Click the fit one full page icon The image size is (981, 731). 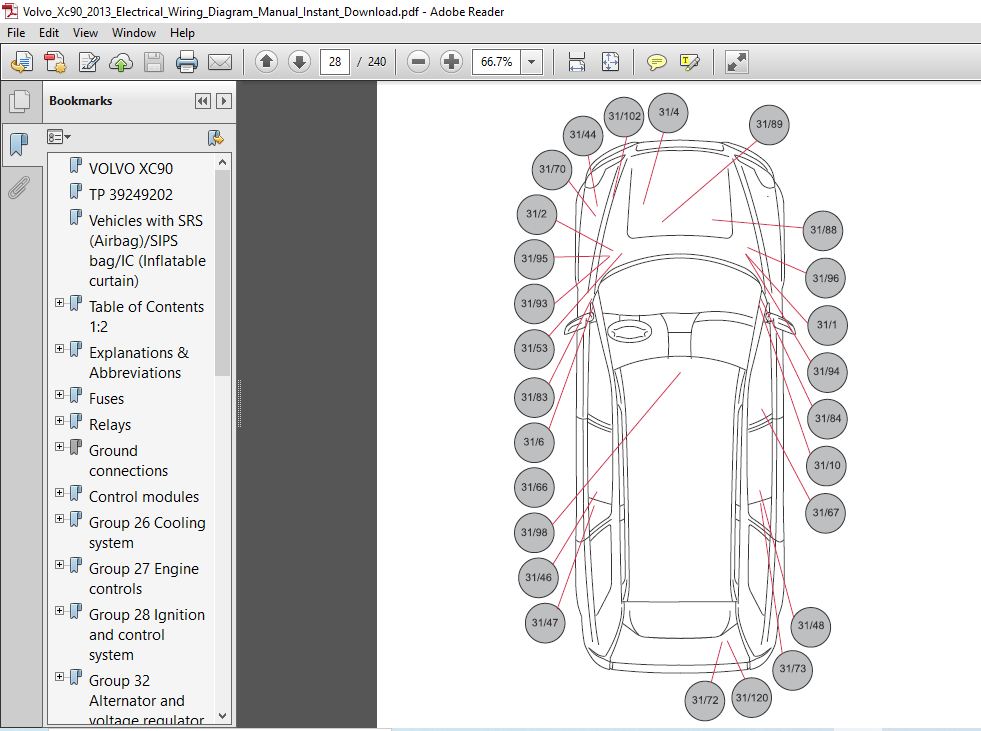tap(610, 62)
